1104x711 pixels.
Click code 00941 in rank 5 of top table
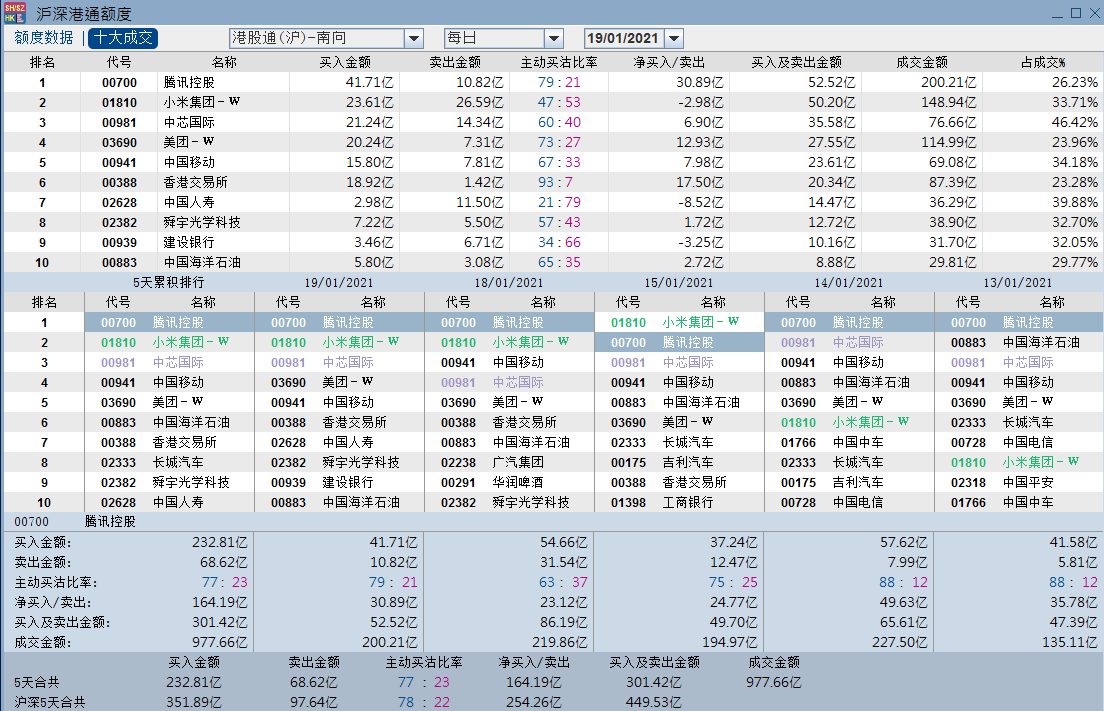point(119,163)
